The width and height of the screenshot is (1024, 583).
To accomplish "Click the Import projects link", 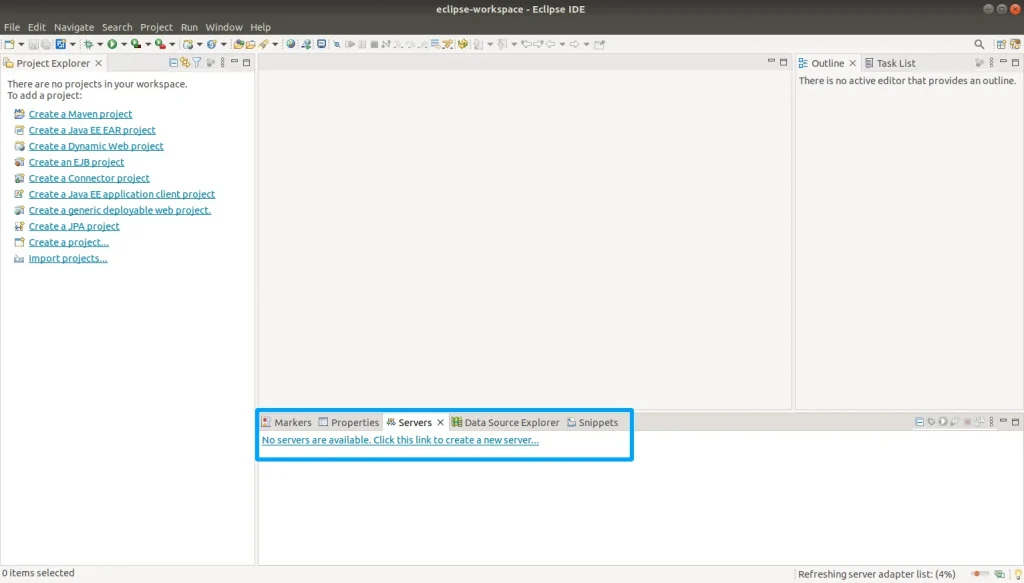I will (x=67, y=258).
